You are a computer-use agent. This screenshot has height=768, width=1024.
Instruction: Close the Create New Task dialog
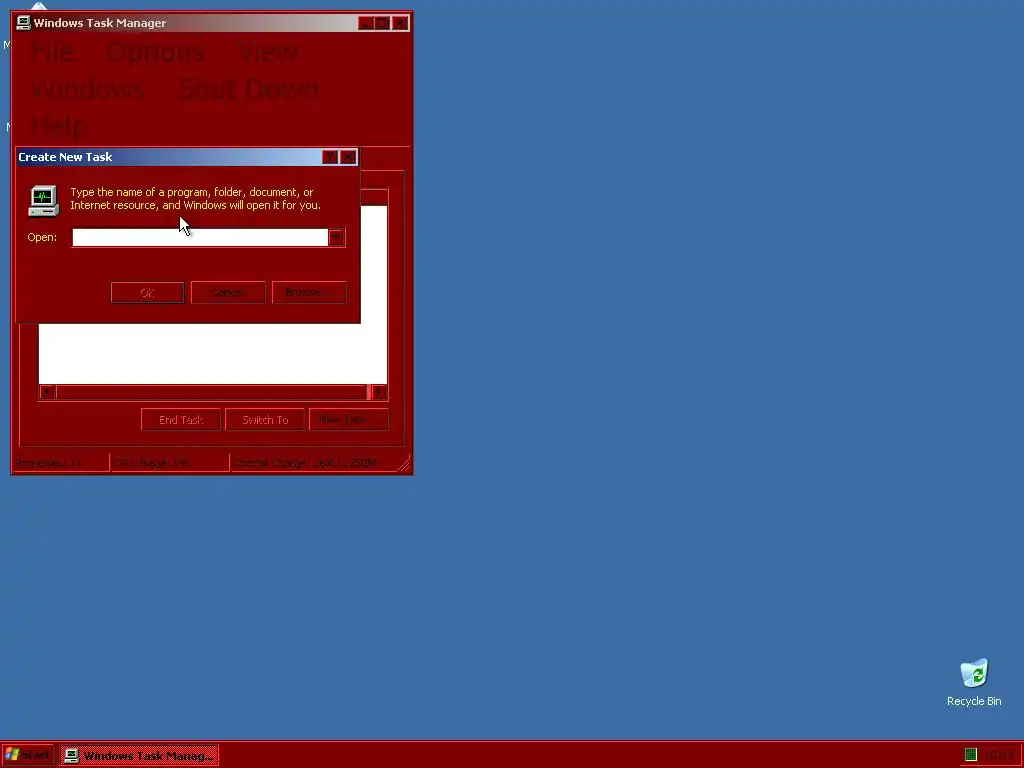349,157
